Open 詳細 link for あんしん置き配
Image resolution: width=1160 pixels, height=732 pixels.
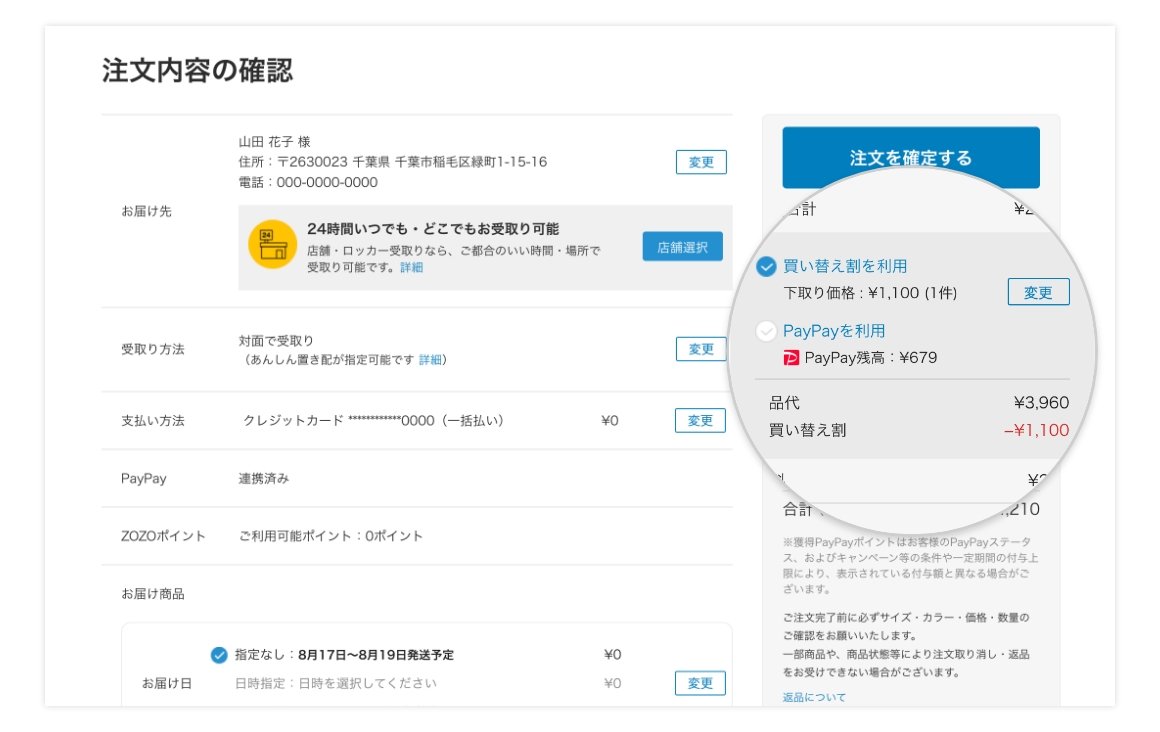[x=430, y=360]
